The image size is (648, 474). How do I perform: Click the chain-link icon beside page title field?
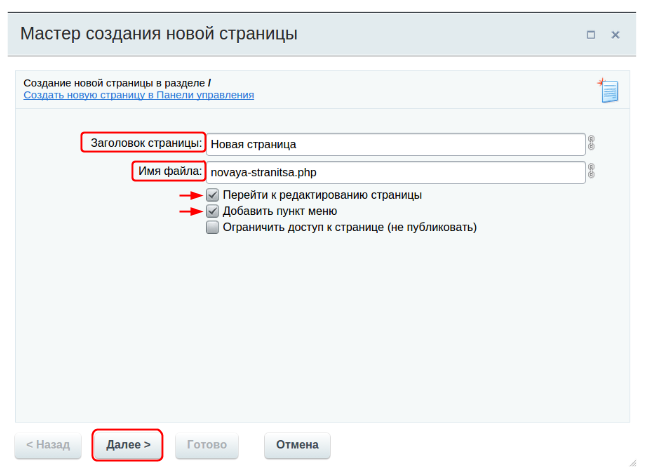pyautogui.click(x=591, y=143)
